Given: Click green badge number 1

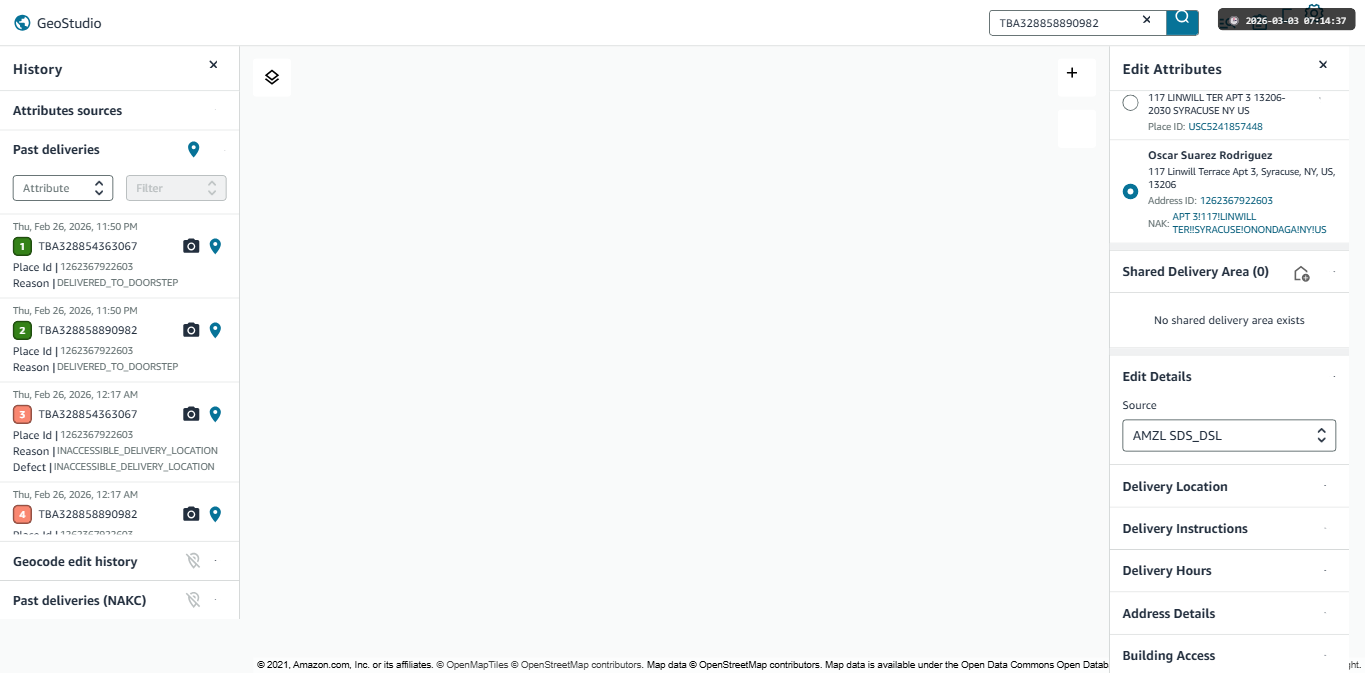Looking at the screenshot, I should pos(22,246).
